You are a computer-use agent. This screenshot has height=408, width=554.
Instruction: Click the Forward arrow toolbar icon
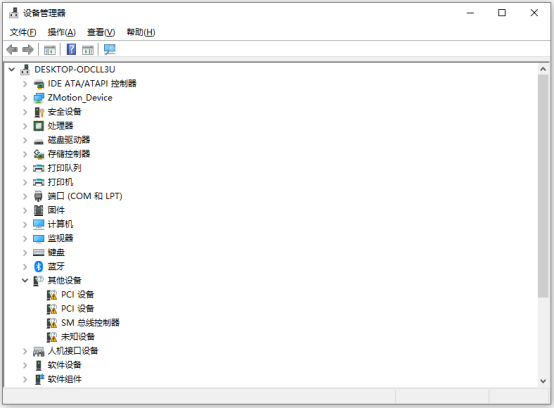click(28, 49)
